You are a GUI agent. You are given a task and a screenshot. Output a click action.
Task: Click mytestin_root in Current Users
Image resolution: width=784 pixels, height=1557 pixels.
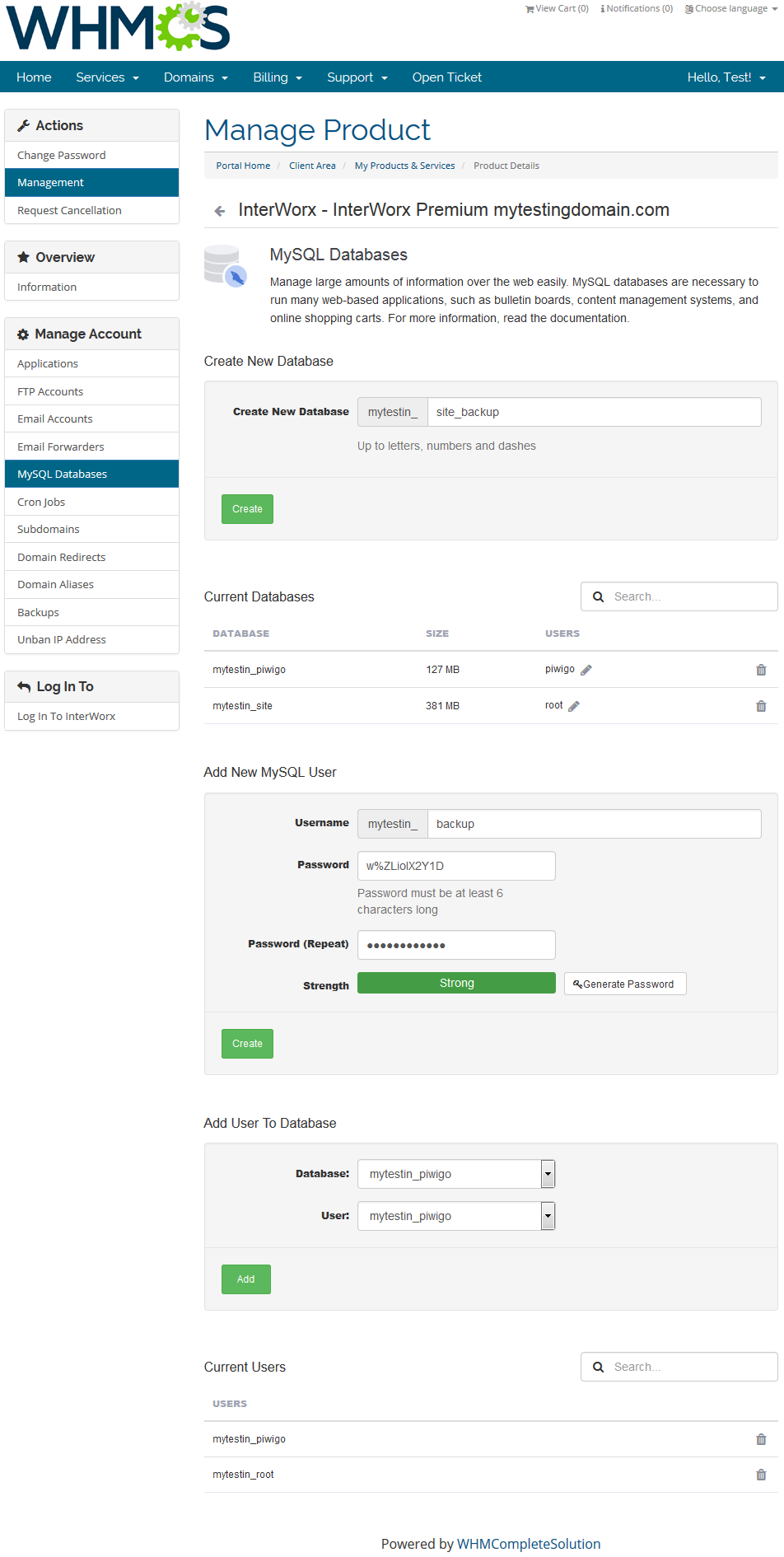(x=243, y=1475)
